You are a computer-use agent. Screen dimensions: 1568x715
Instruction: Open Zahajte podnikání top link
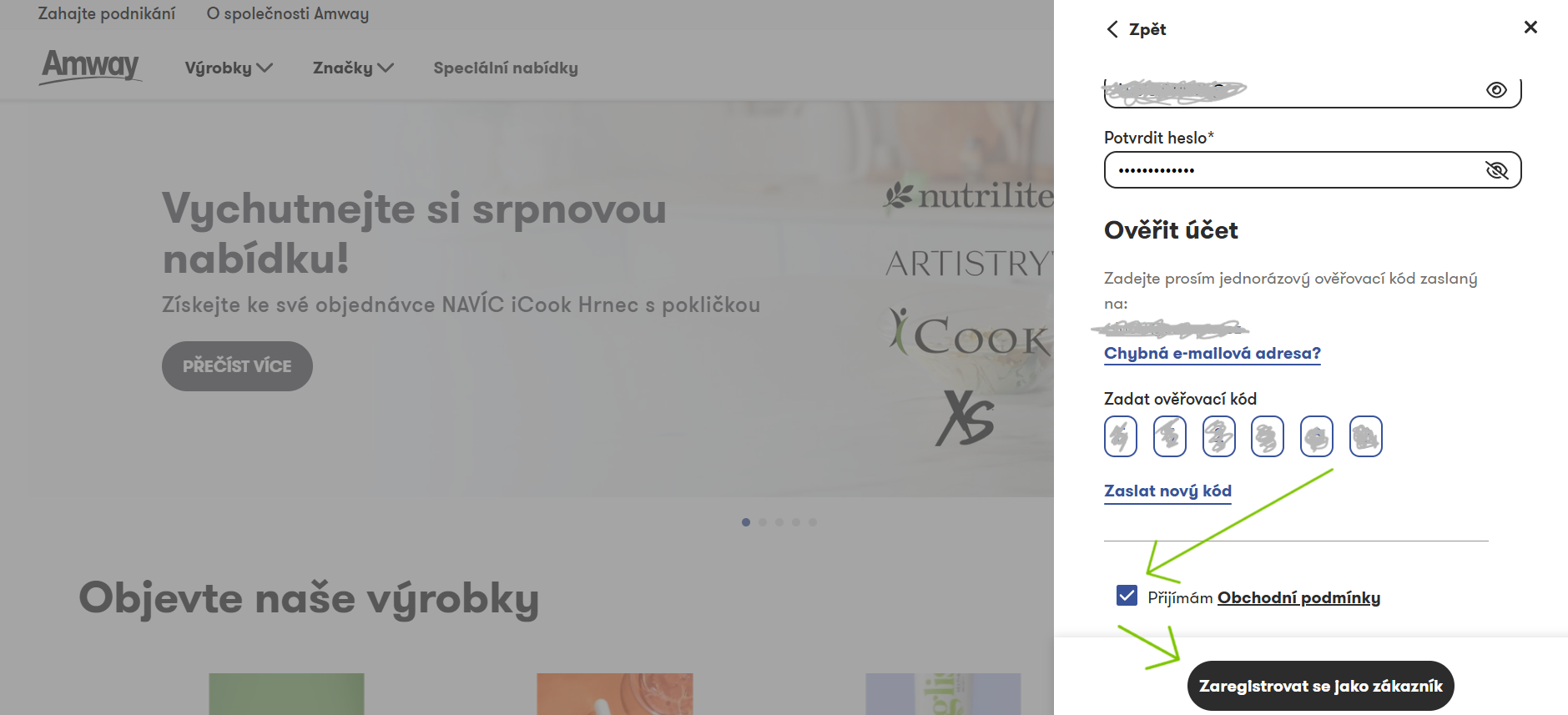point(107,13)
